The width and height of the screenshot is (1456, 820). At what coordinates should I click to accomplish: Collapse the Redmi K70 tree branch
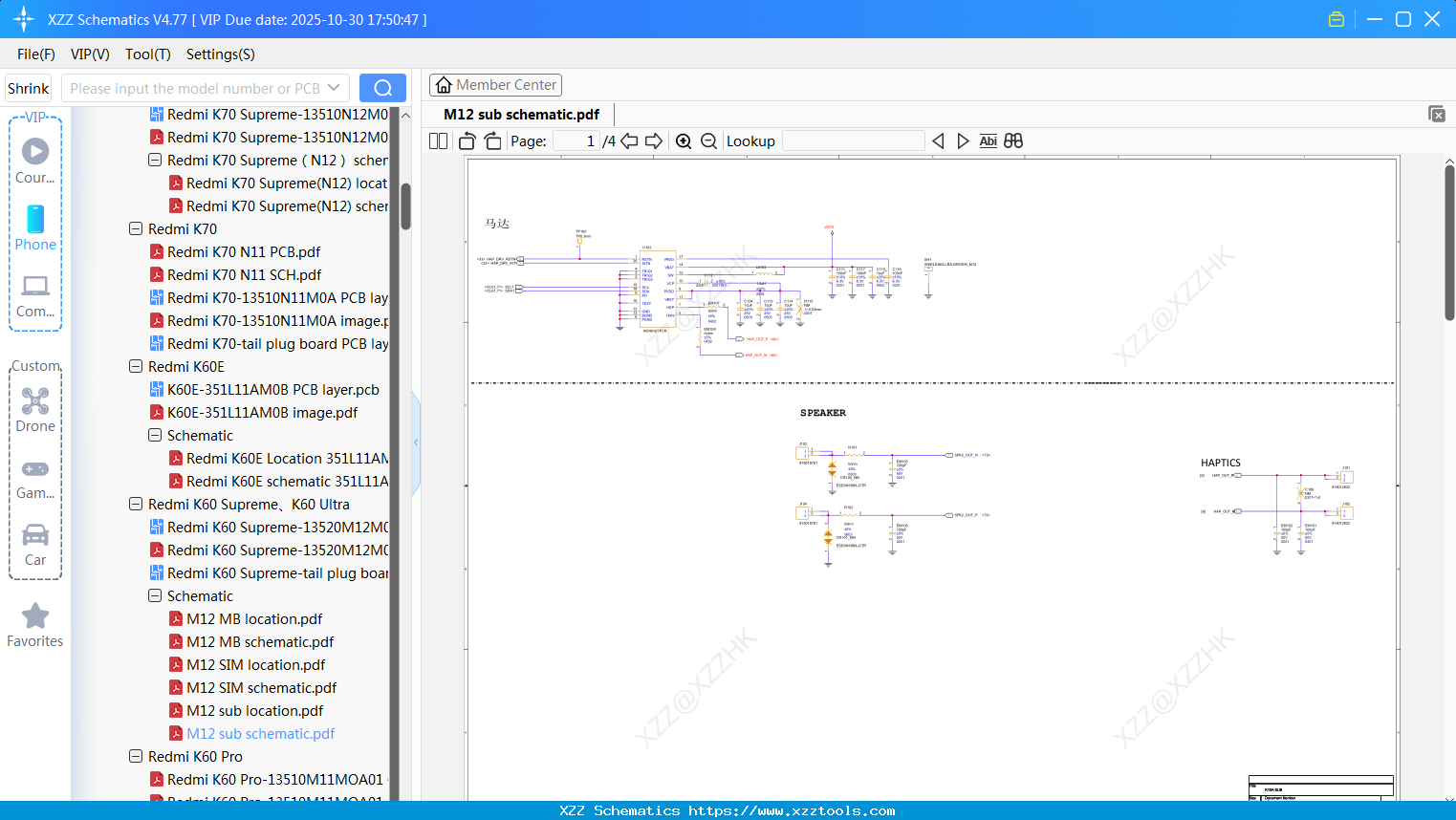click(x=135, y=228)
